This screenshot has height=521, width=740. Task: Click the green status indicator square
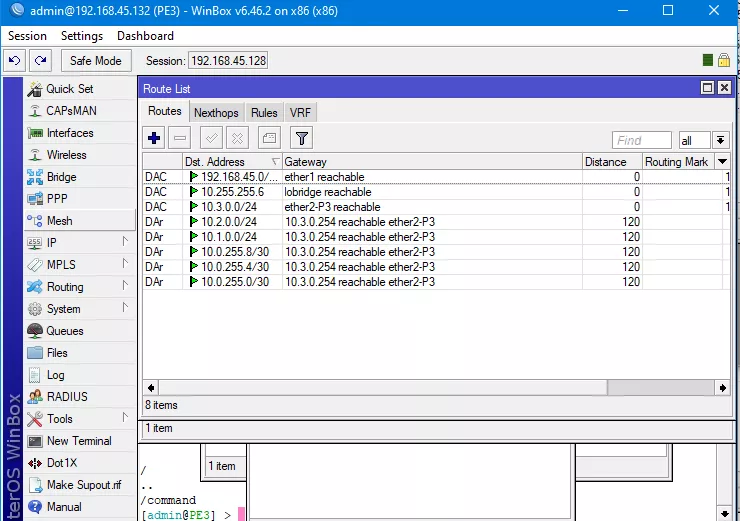pos(707,60)
